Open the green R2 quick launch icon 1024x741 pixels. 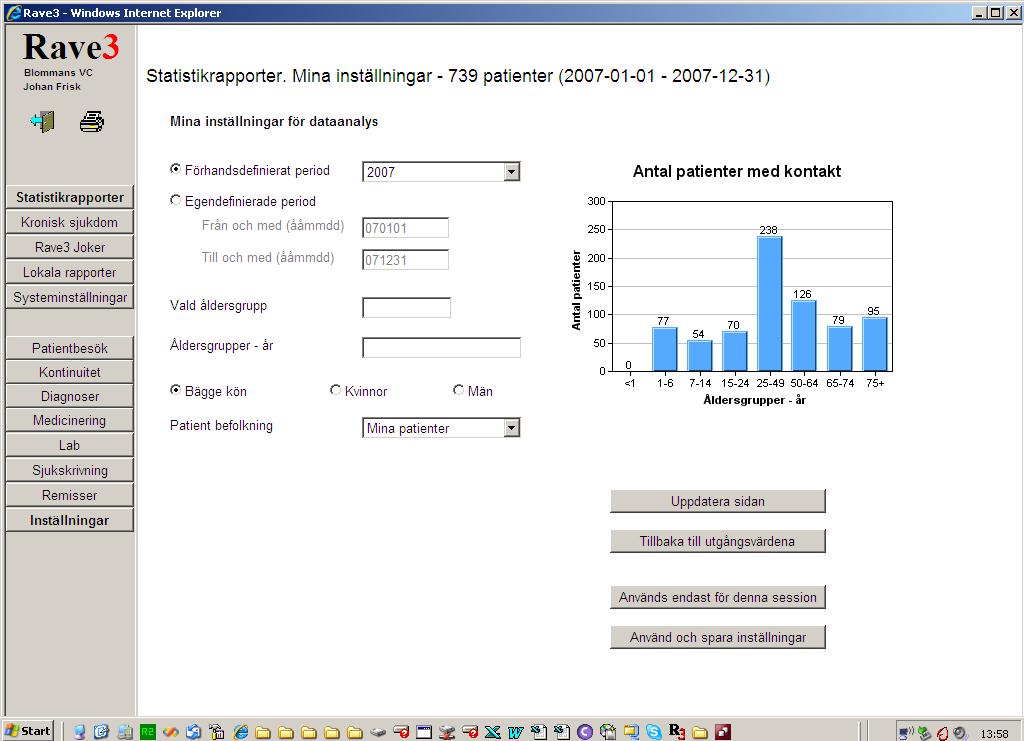click(148, 732)
